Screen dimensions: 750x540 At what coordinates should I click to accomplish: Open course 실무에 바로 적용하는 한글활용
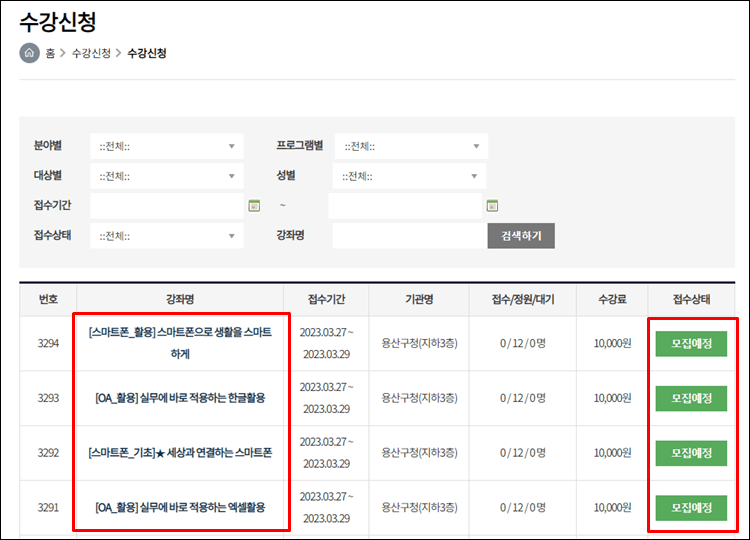pos(180,398)
